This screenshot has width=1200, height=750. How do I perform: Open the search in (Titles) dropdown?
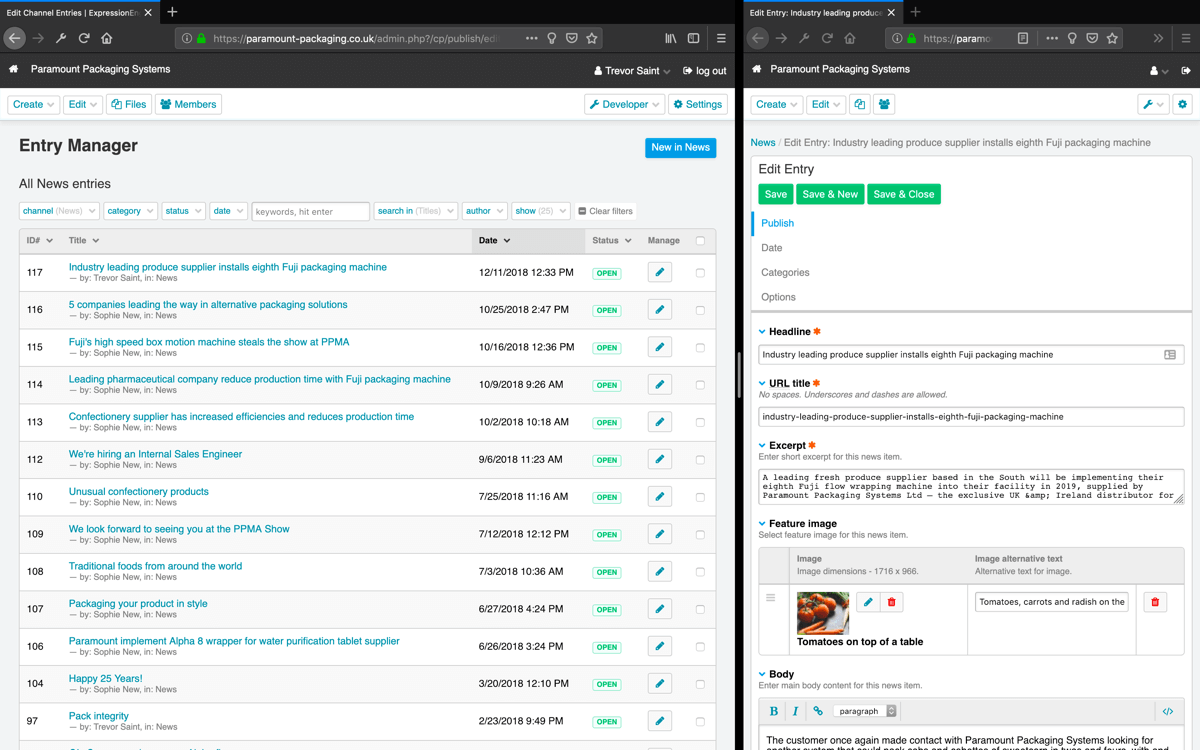point(416,211)
